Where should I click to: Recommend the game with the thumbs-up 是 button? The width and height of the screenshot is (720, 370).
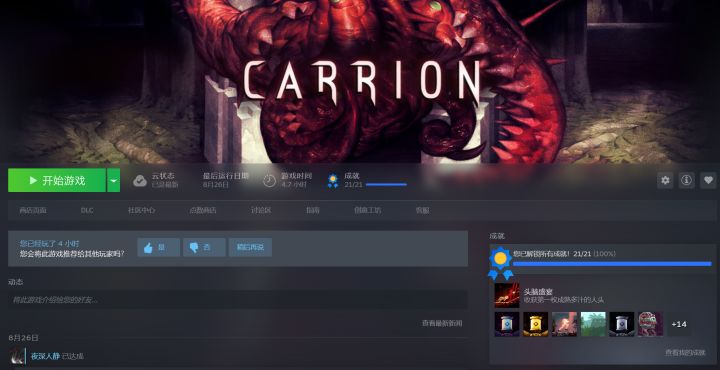pyautogui.click(x=158, y=247)
